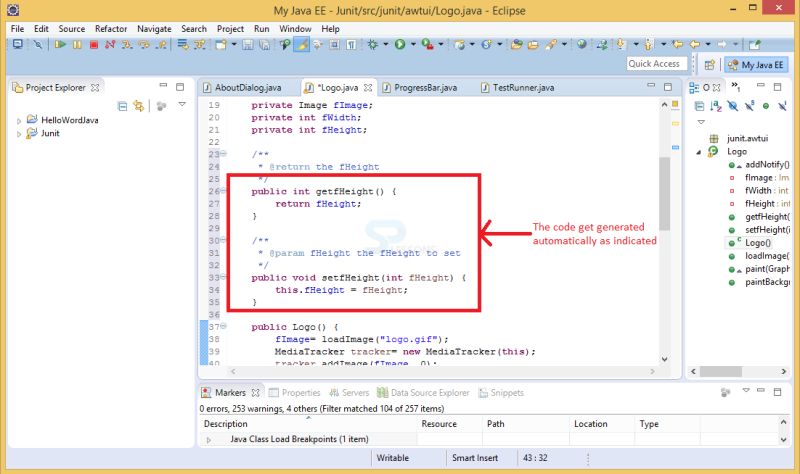Open the Project Explorer view menu triangle
Screen dimensions: 800x474
point(182,105)
